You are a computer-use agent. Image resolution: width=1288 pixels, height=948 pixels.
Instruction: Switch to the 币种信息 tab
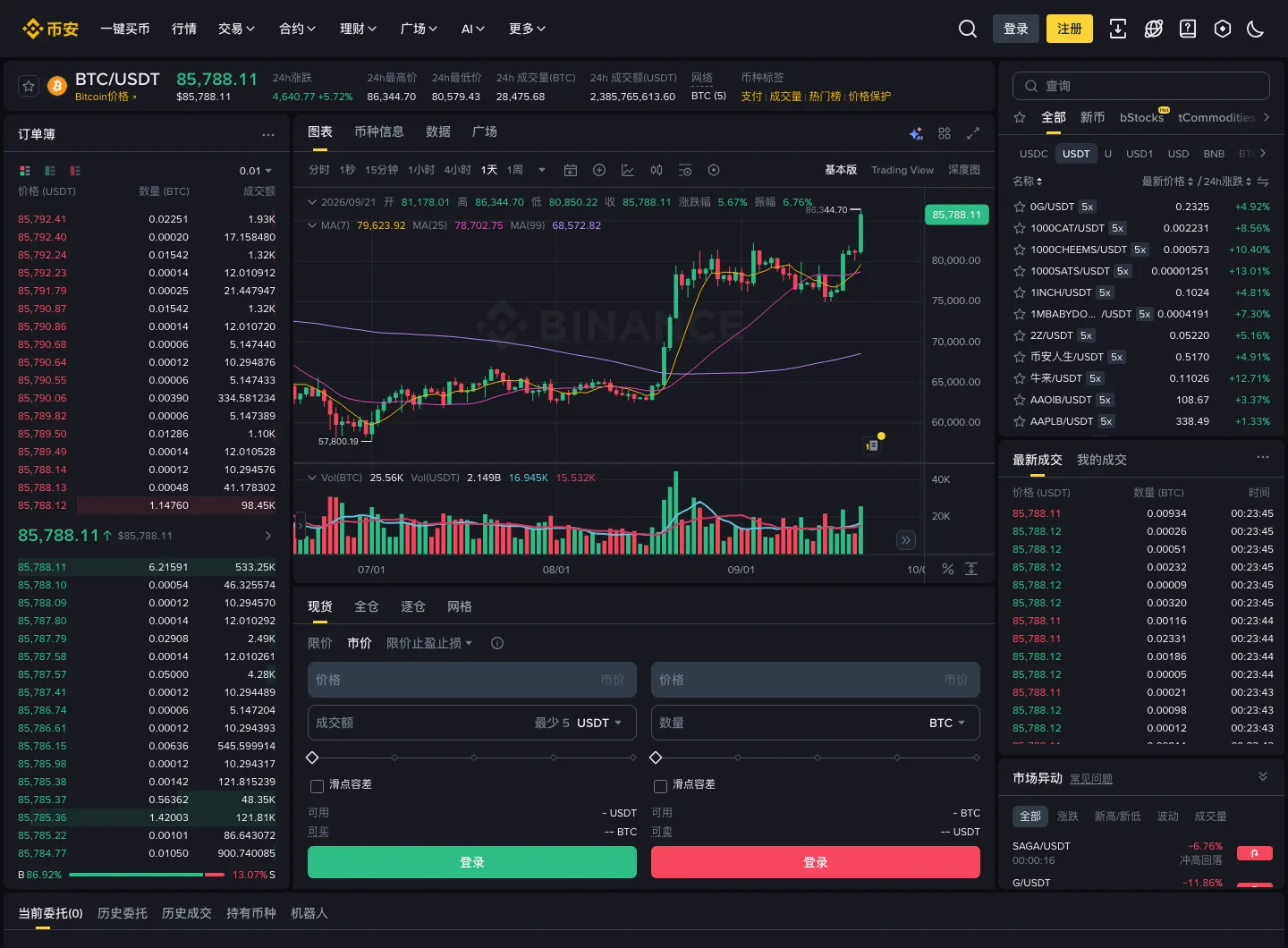point(379,131)
